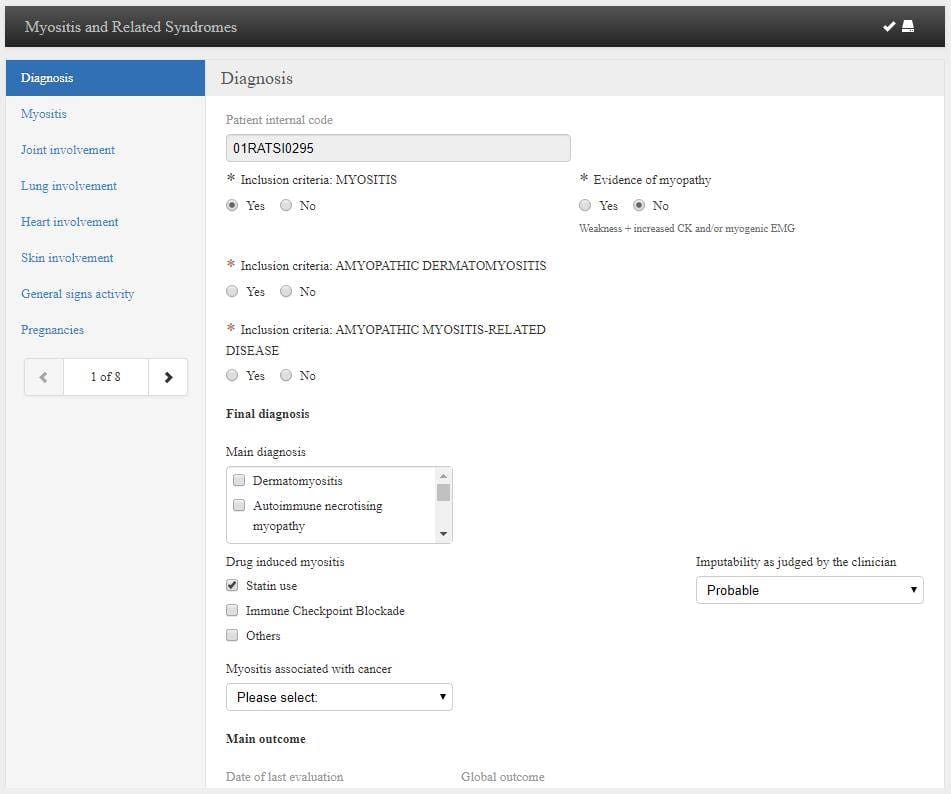The height and width of the screenshot is (794, 951).
Task: Select Yes for Inclusion criteria: MYOSITIS
Action: click(233, 206)
